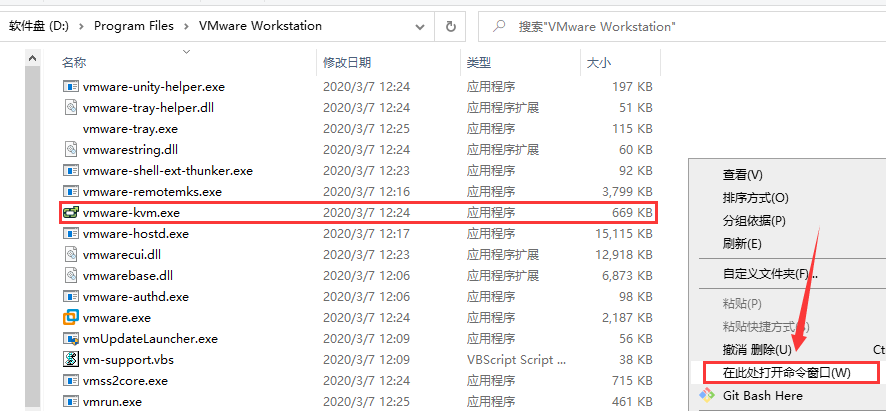
Task: Sort by 大小 column header
Action: pos(598,62)
